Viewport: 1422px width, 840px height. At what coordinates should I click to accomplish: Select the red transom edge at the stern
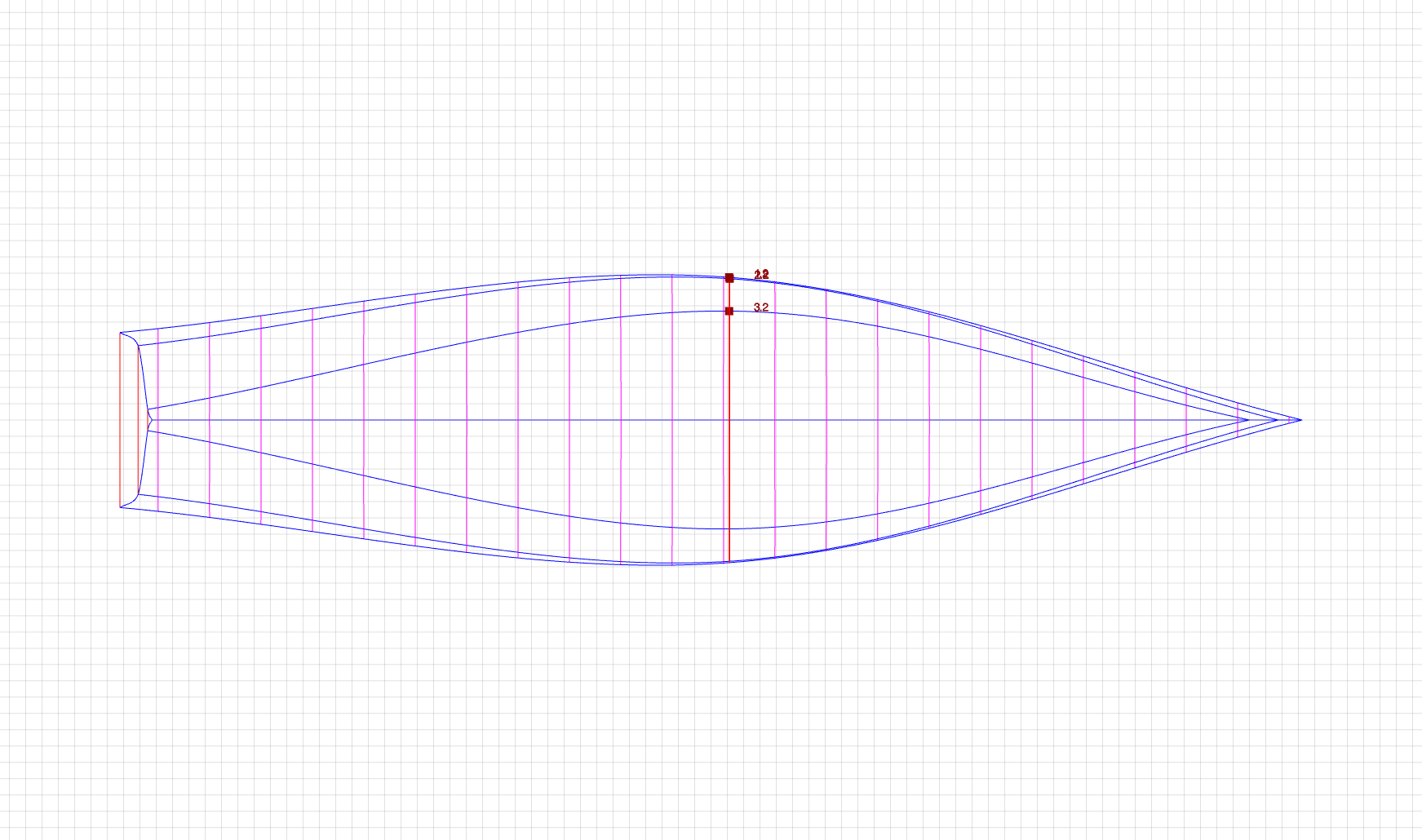121,420
